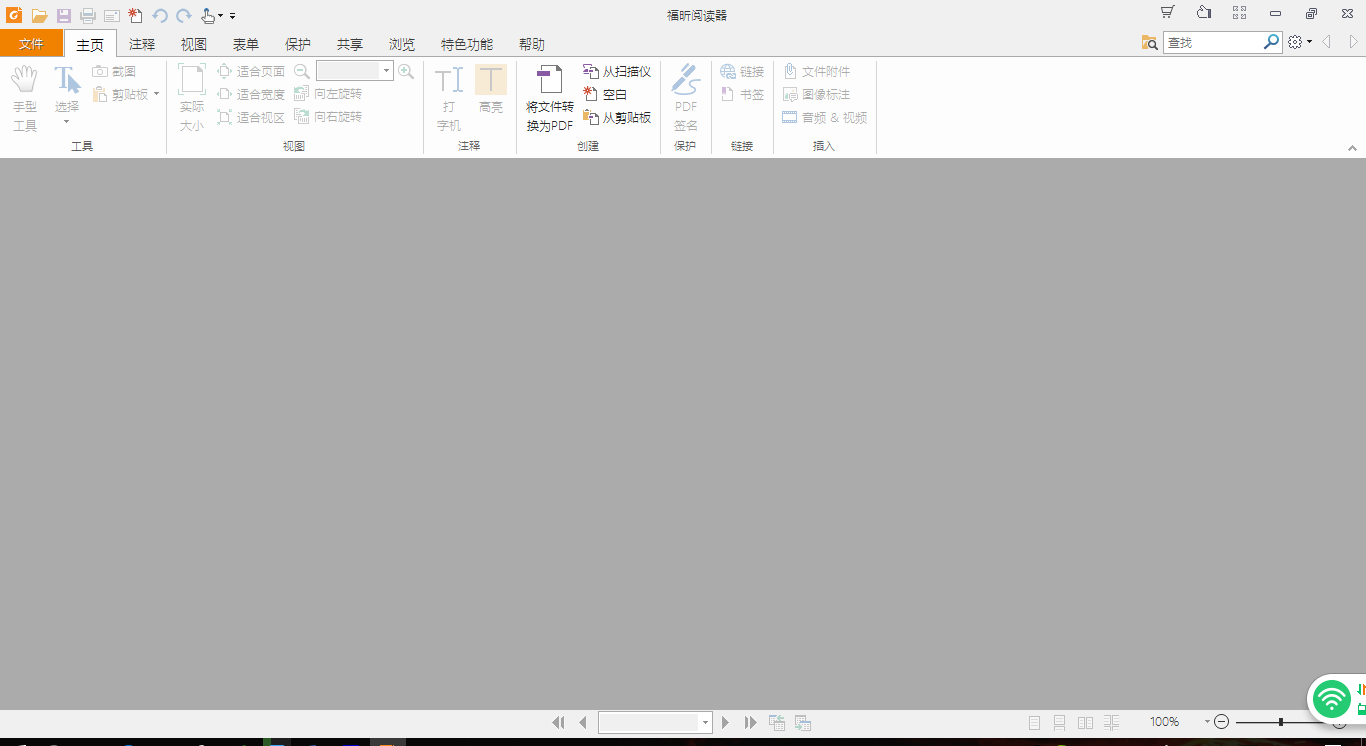Click 文件附件 file attachment button

[x=817, y=72]
